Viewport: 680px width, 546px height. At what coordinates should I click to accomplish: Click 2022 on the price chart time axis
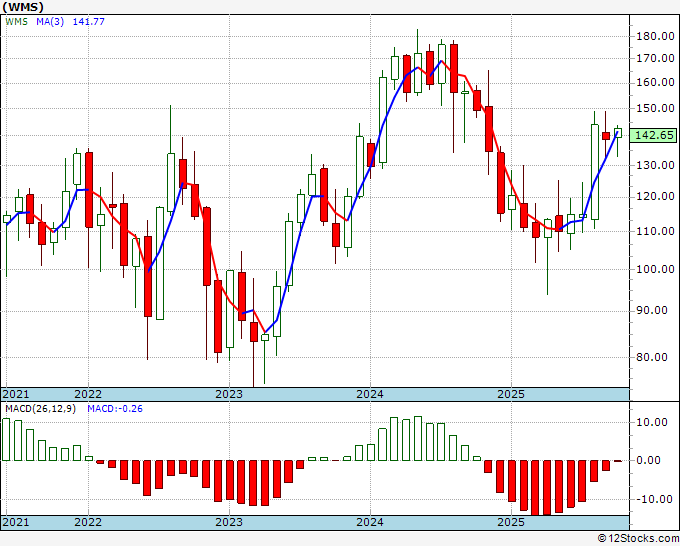(x=88, y=394)
